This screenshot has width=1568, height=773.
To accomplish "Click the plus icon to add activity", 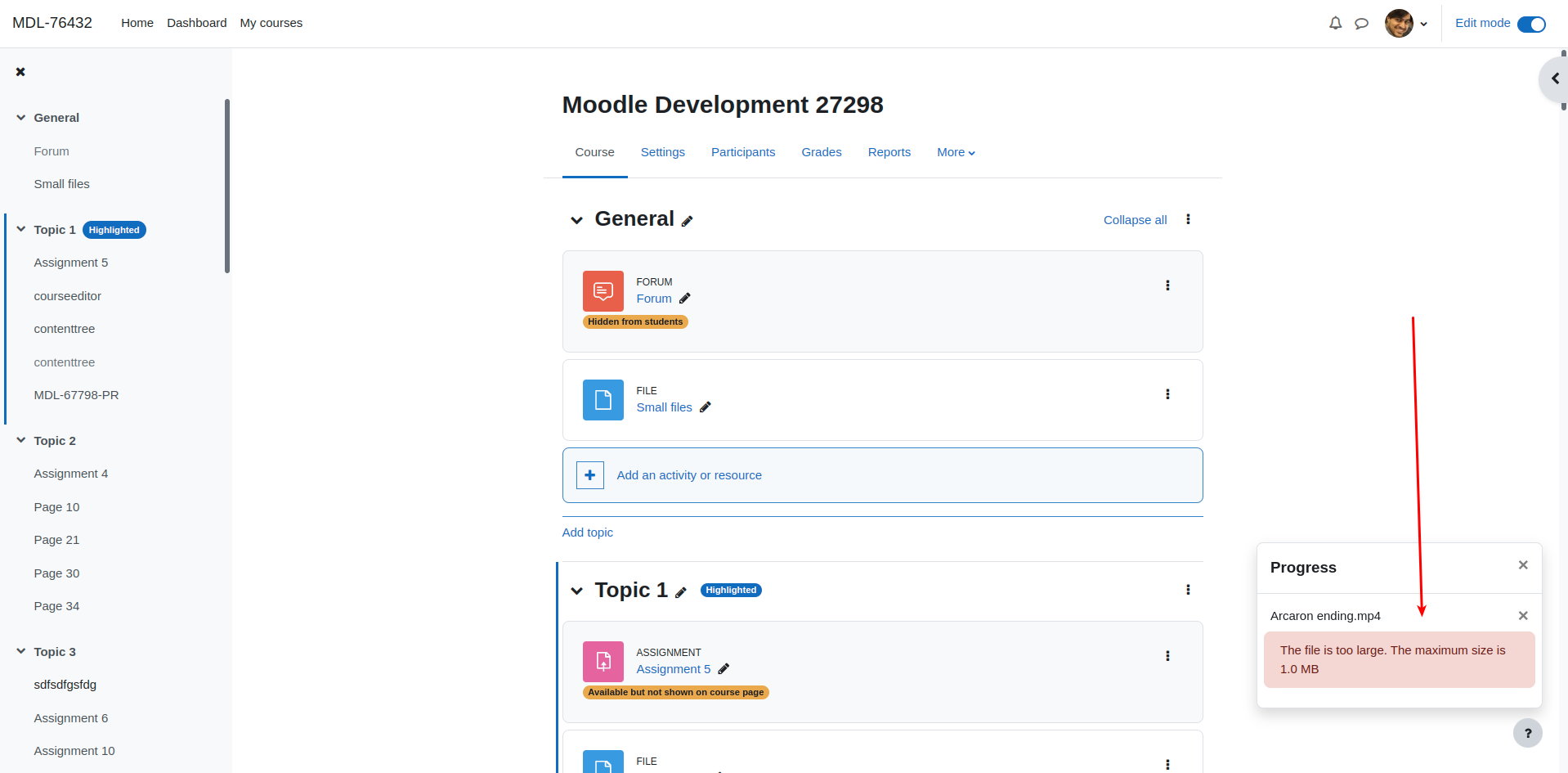I will (x=590, y=475).
